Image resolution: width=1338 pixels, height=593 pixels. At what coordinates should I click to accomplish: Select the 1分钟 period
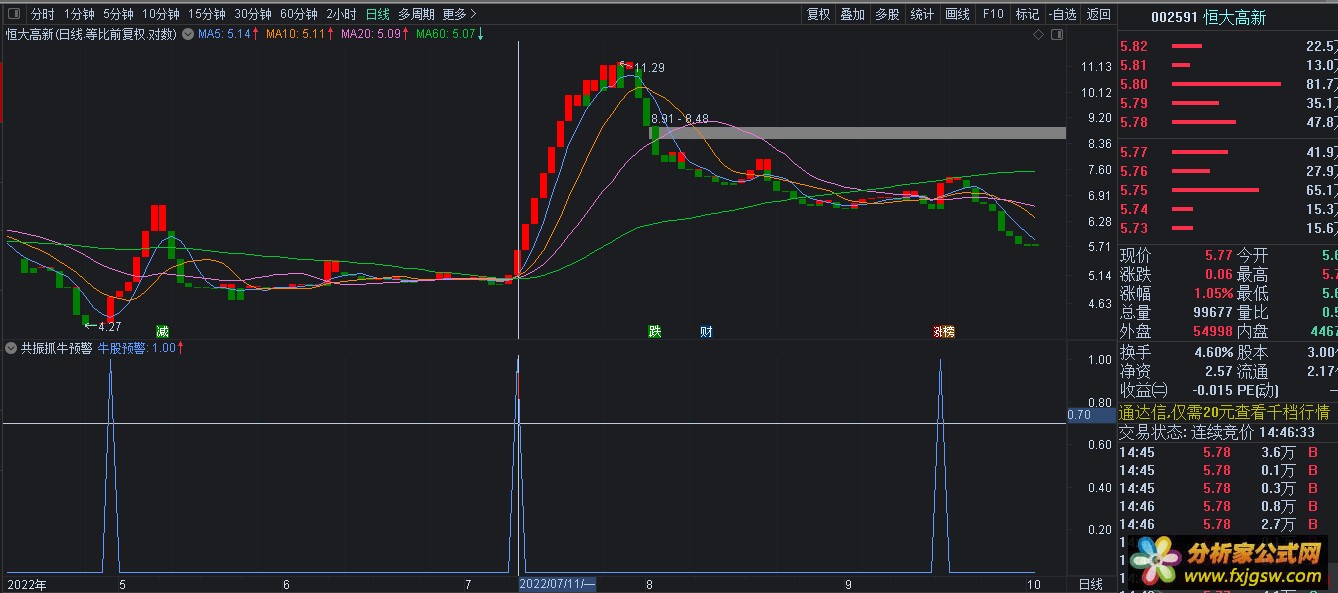coord(79,14)
